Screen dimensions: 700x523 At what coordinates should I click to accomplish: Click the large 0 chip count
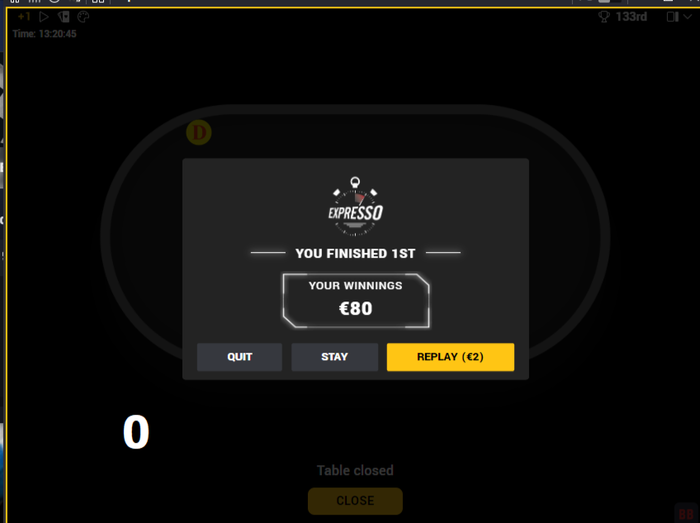coord(136,432)
